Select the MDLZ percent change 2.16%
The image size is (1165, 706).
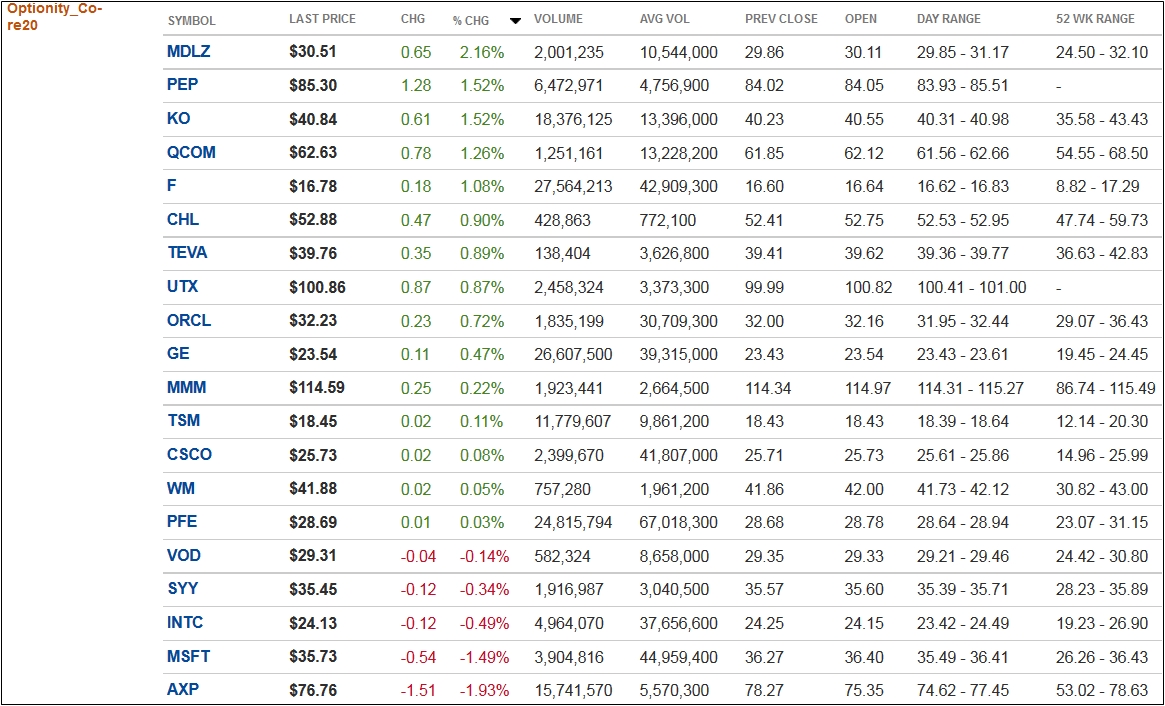click(482, 52)
